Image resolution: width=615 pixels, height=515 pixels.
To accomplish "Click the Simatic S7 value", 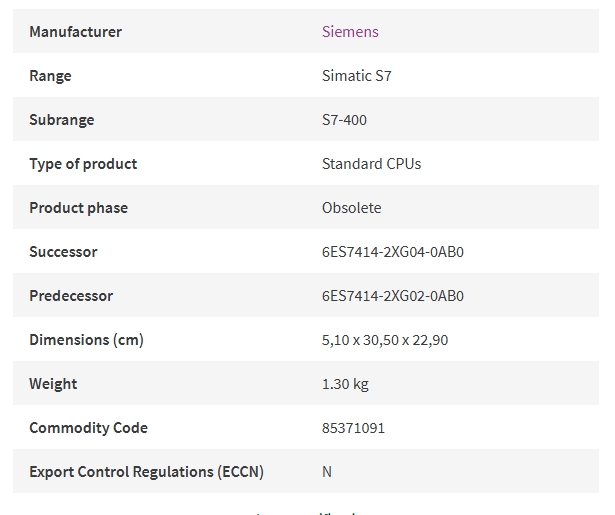I will click(357, 76).
